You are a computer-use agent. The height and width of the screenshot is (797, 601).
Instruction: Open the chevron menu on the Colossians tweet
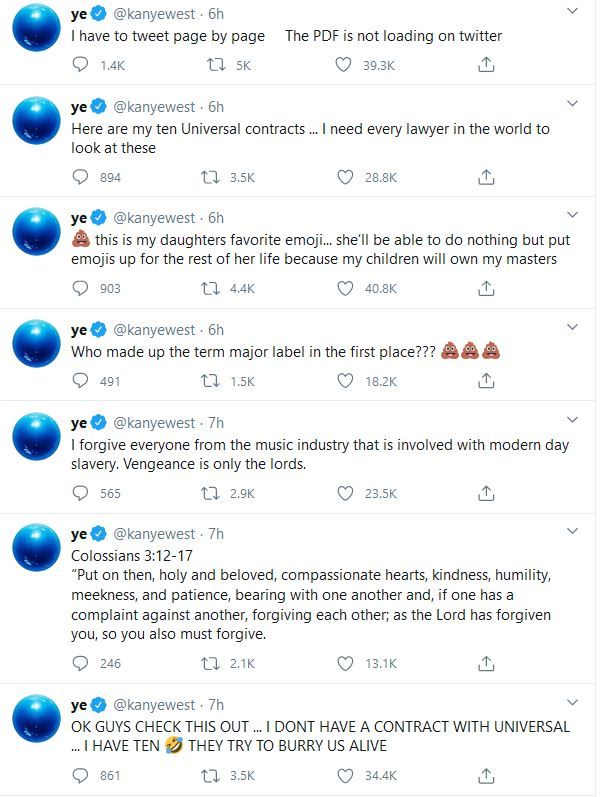(x=572, y=531)
